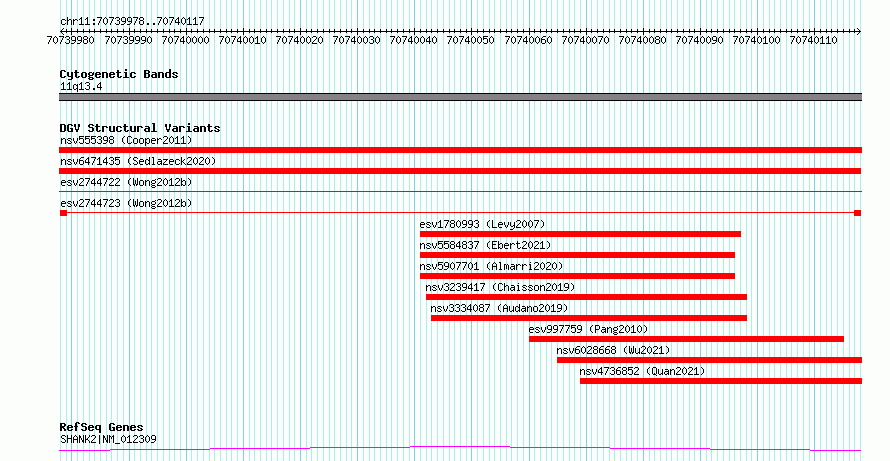Click ruler position 70740110
The width and height of the screenshot is (890, 461).
pos(814,40)
